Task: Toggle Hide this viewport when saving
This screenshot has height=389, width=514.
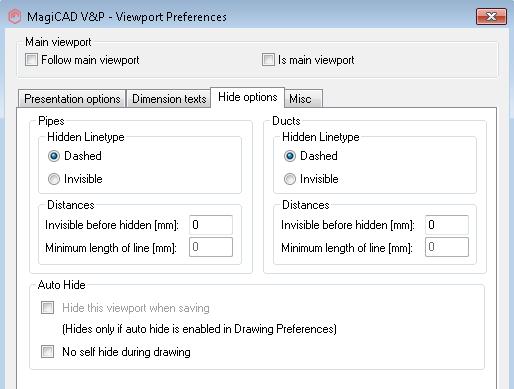Action: pos(47,308)
